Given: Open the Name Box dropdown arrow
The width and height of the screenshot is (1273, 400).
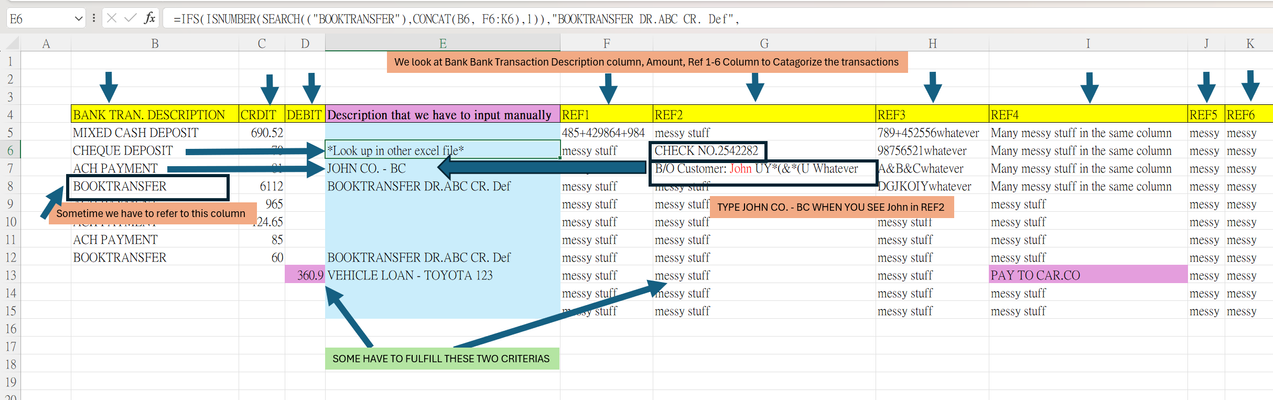Looking at the screenshot, I should click(79, 18).
